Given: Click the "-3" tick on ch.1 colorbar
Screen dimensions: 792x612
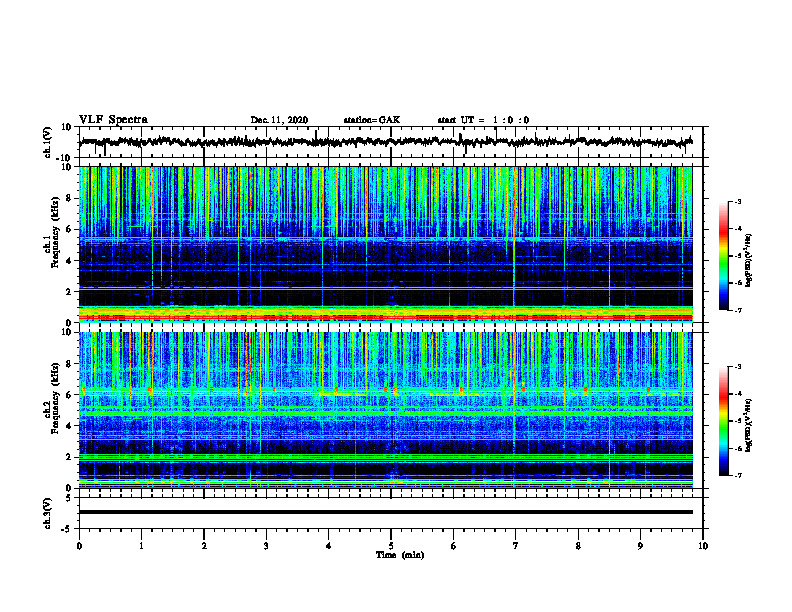Looking at the screenshot, I should pyautogui.click(x=737, y=201).
